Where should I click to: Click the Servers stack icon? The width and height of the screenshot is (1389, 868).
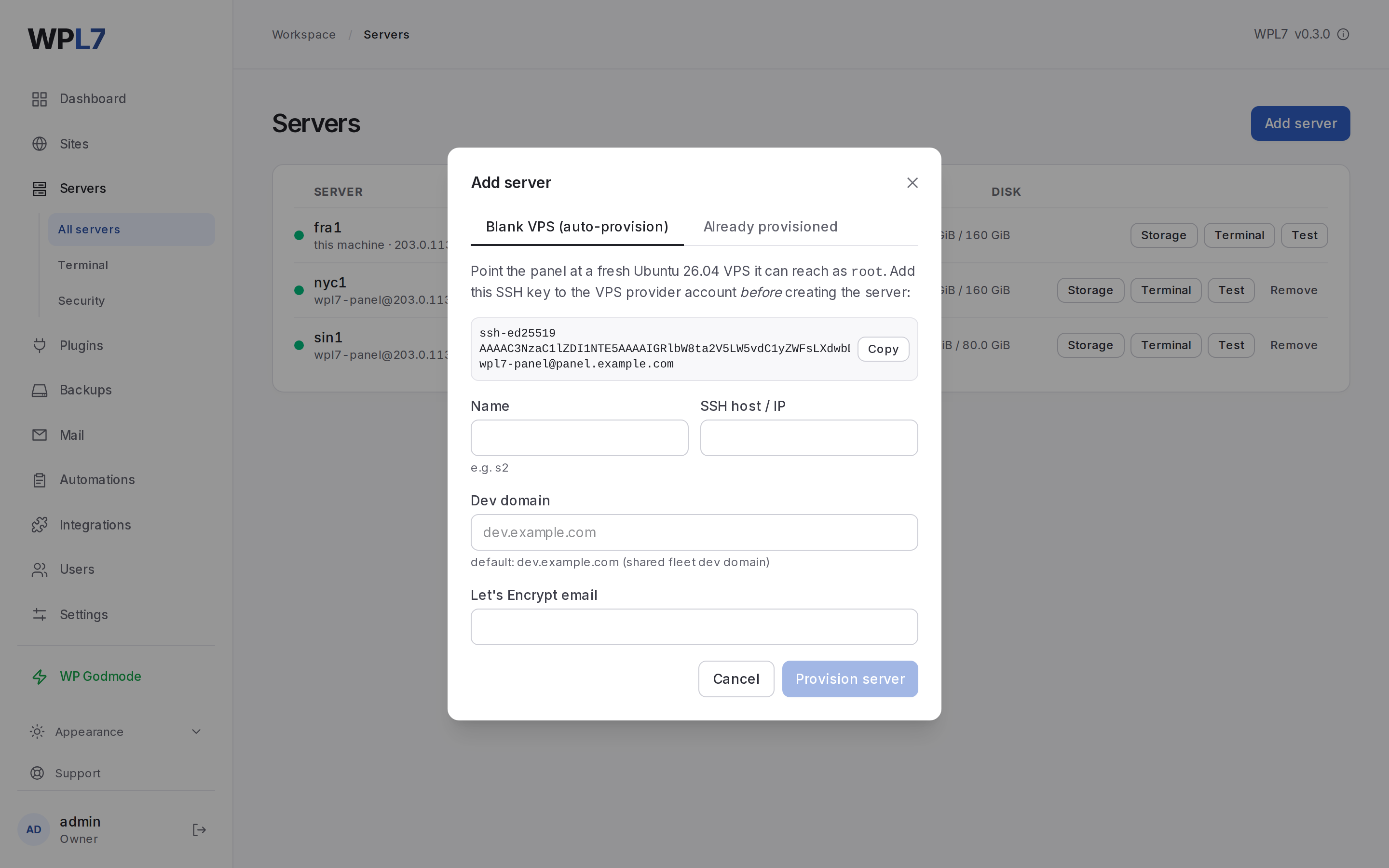(39, 188)
